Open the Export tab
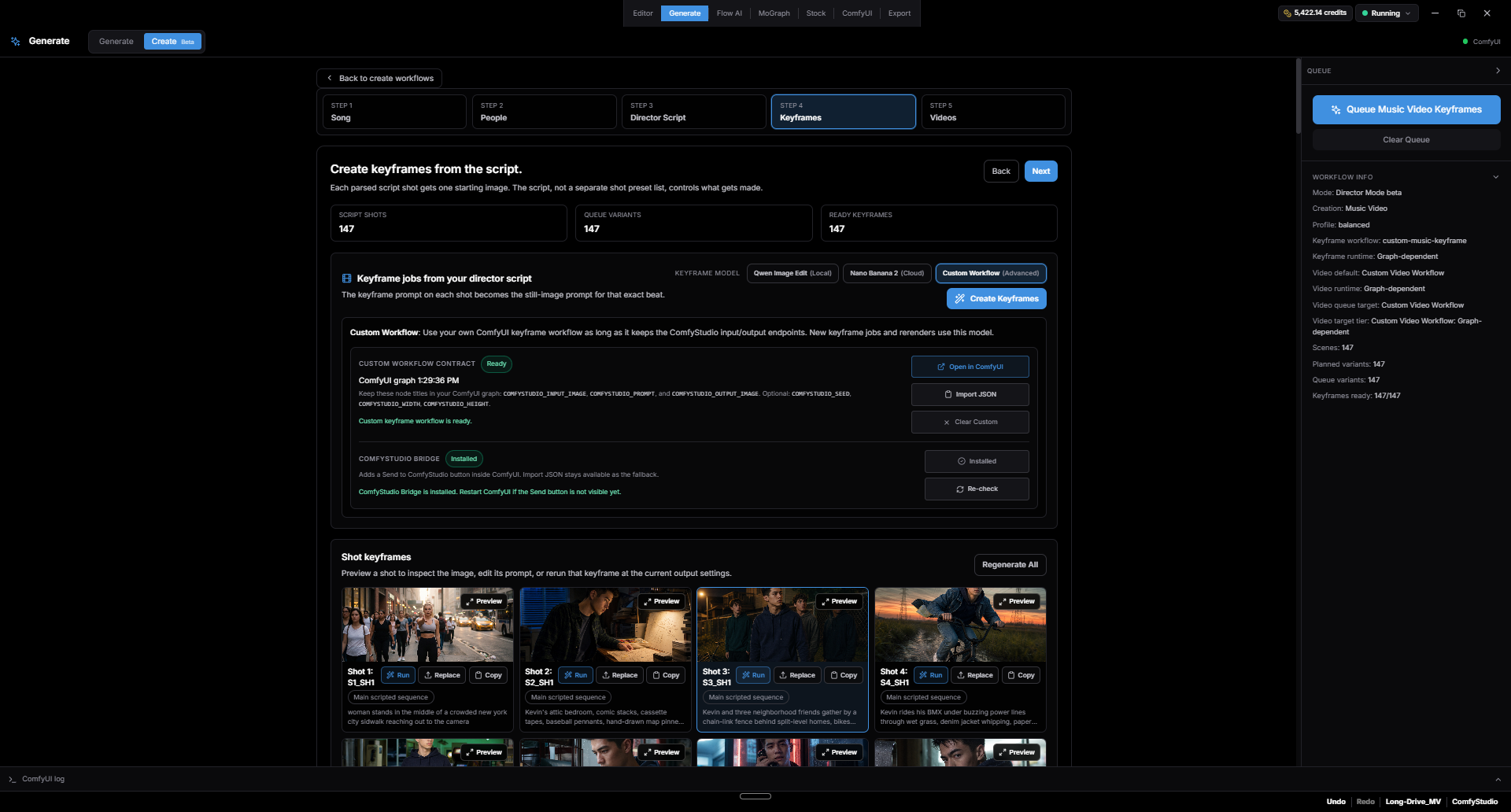The width and height of the screenshot is (1511, 812). click(899, 13)
